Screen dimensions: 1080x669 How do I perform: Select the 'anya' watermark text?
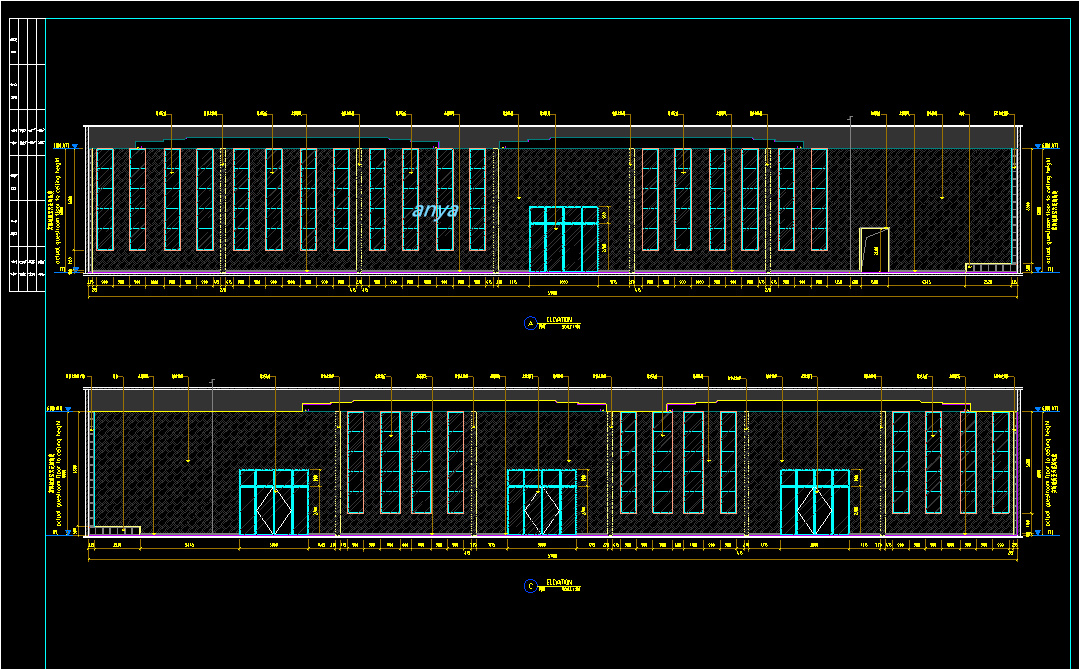click(x=435, y=210)
